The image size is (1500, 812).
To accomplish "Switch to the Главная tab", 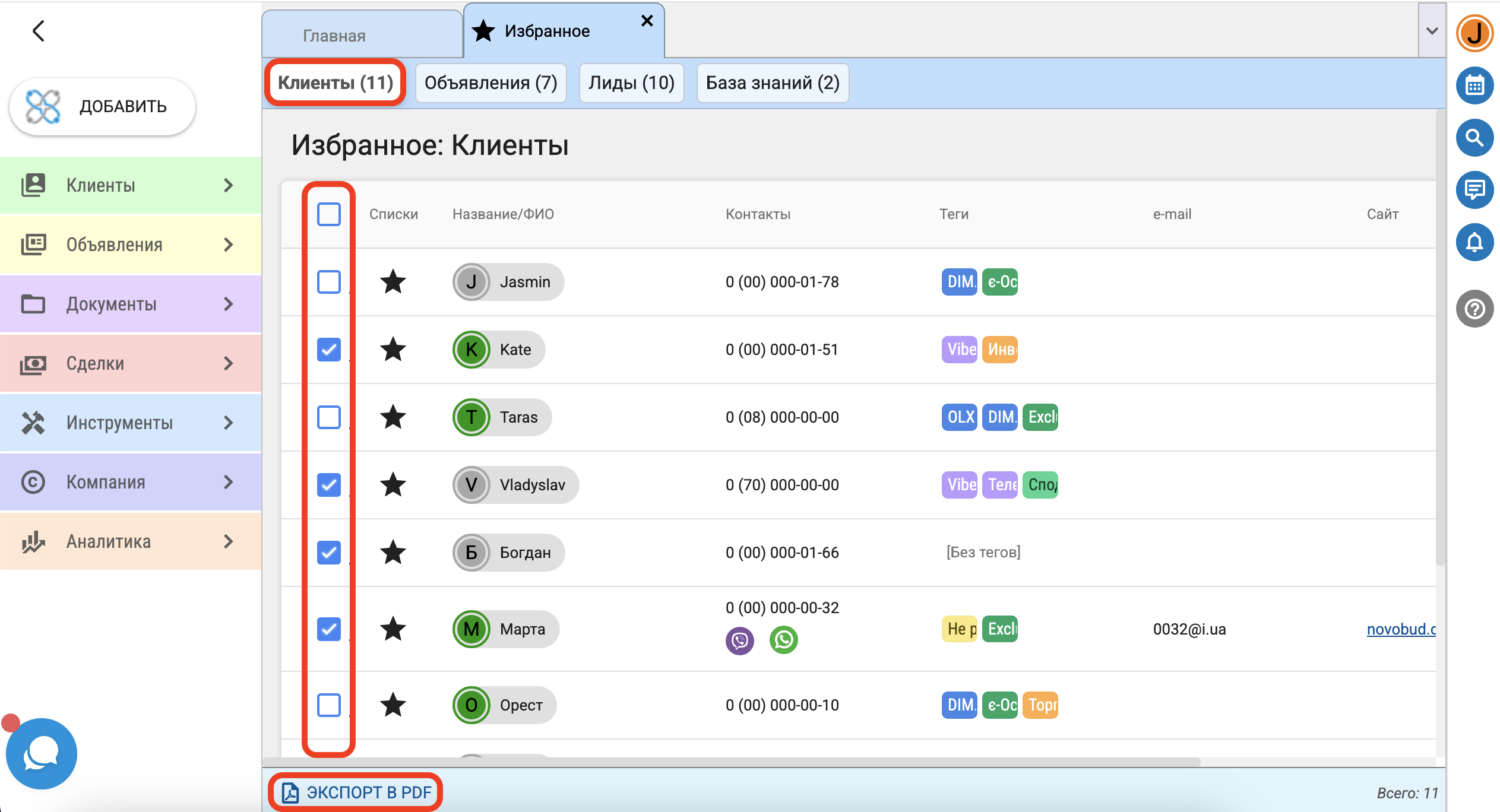I will tap(334, 36).
